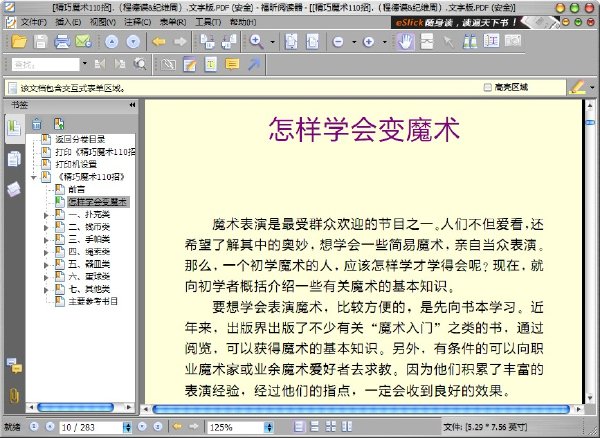Switch to continuous page layout in status bar
This screenshot has height=438, width=600.
tap(315, 426)
